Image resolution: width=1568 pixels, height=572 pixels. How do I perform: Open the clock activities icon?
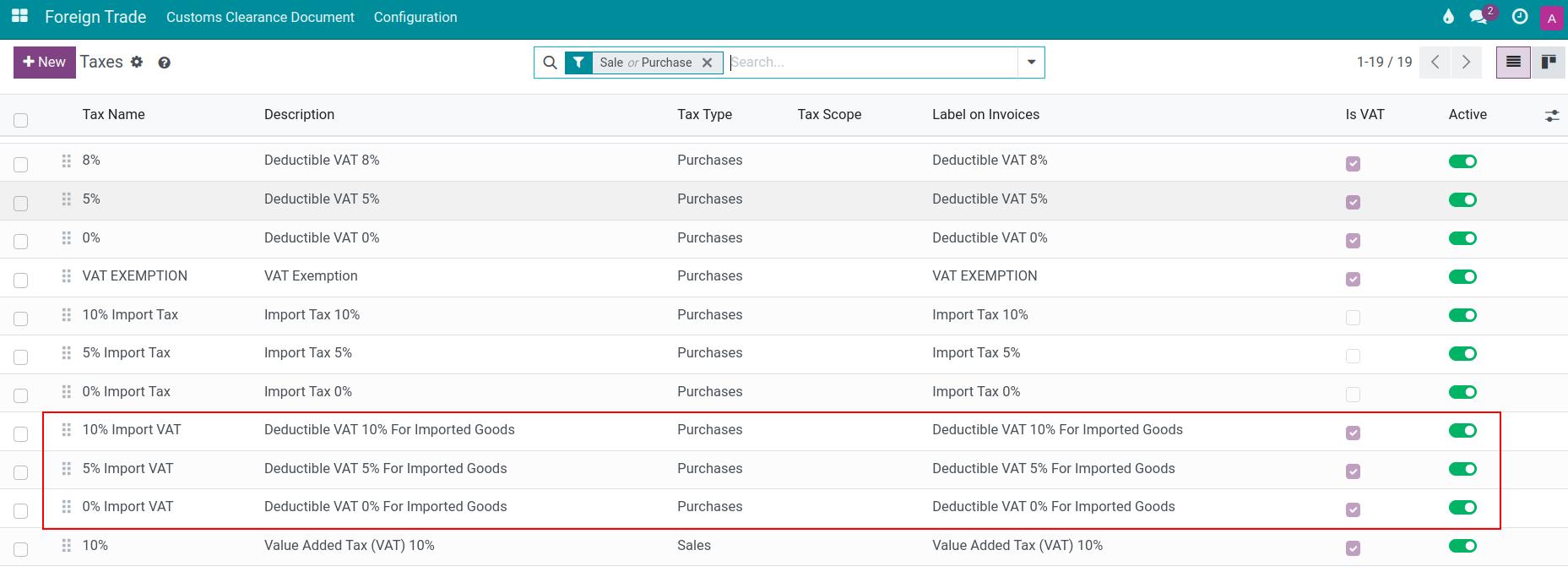pos(1520,17)
